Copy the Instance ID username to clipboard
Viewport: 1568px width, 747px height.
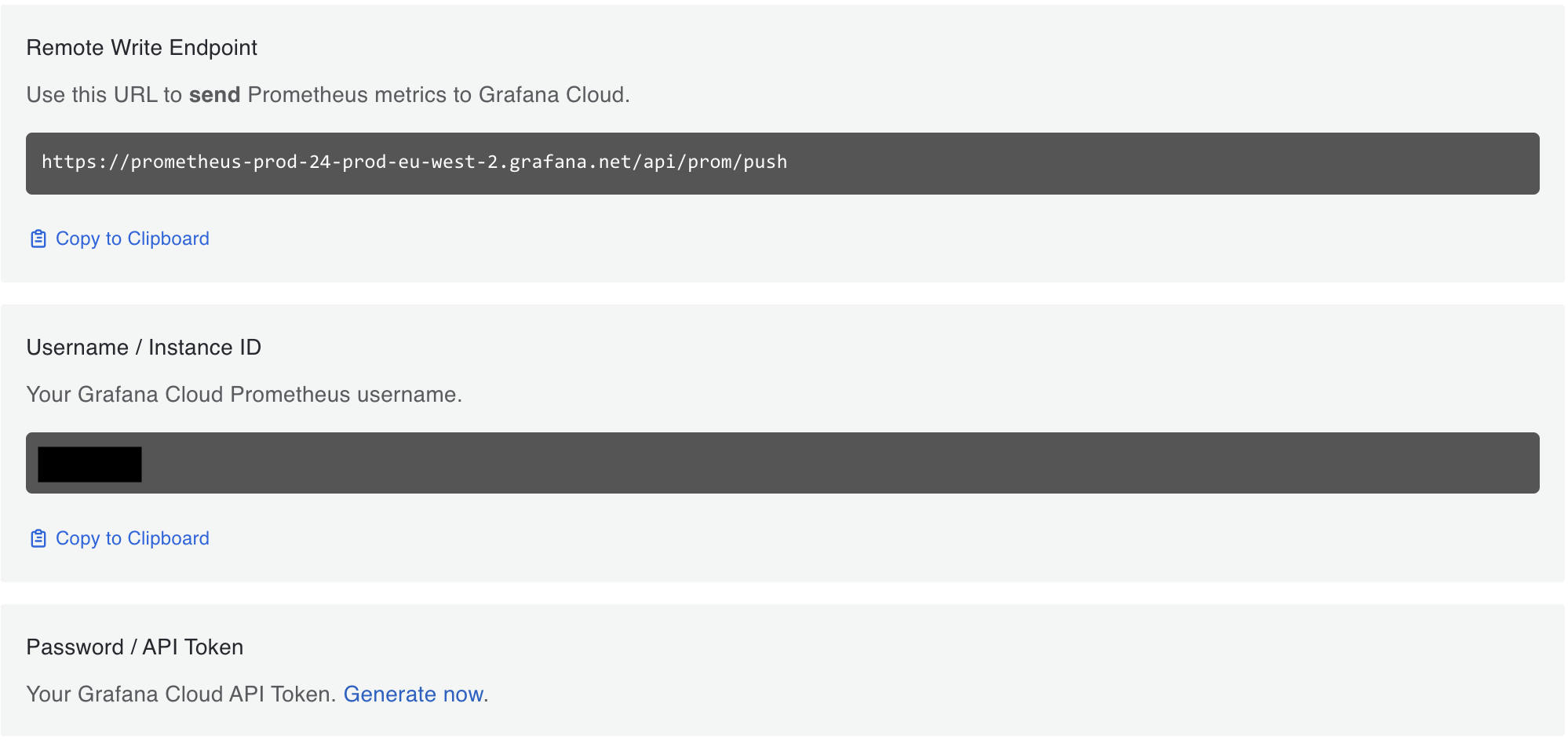(119, 538)
